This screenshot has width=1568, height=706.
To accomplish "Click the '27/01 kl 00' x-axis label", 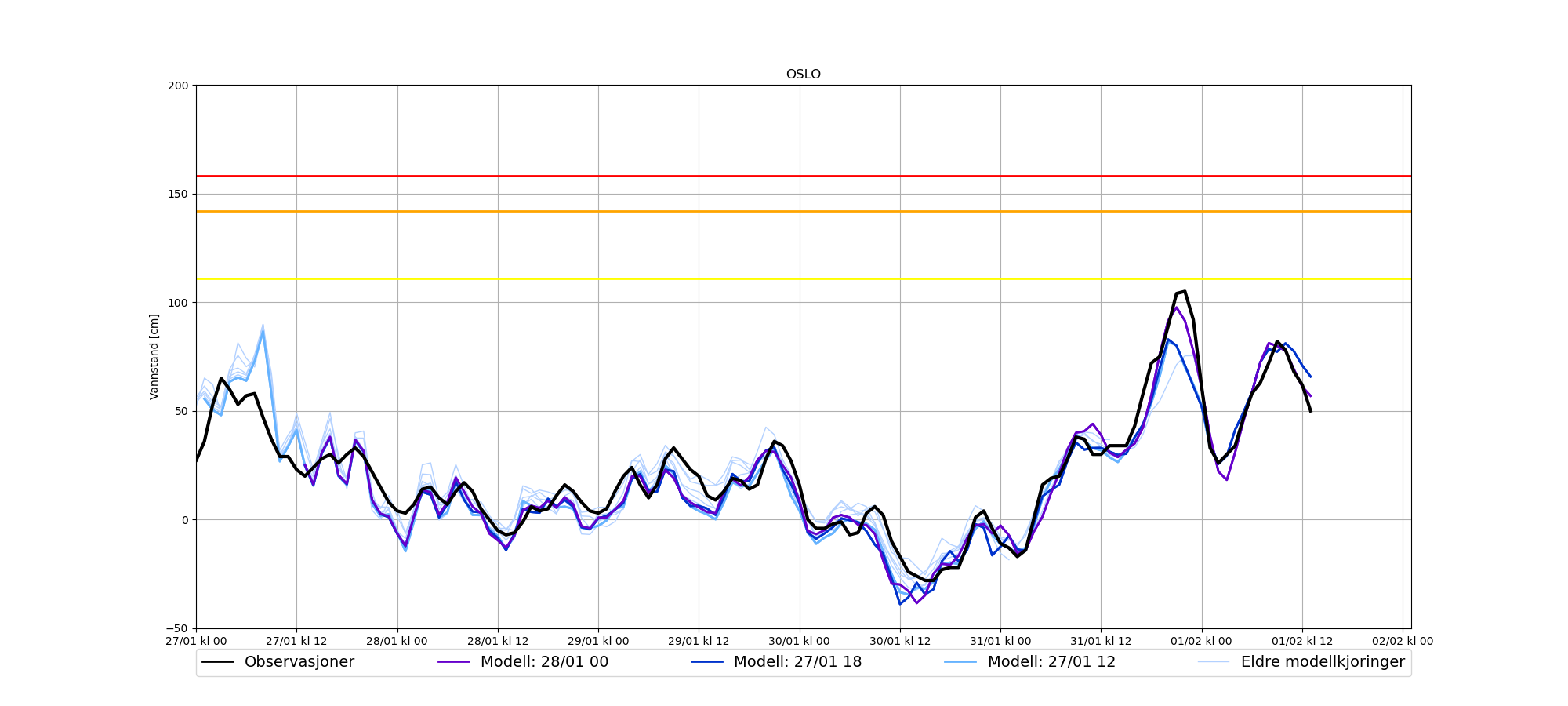I will point(196,641).
